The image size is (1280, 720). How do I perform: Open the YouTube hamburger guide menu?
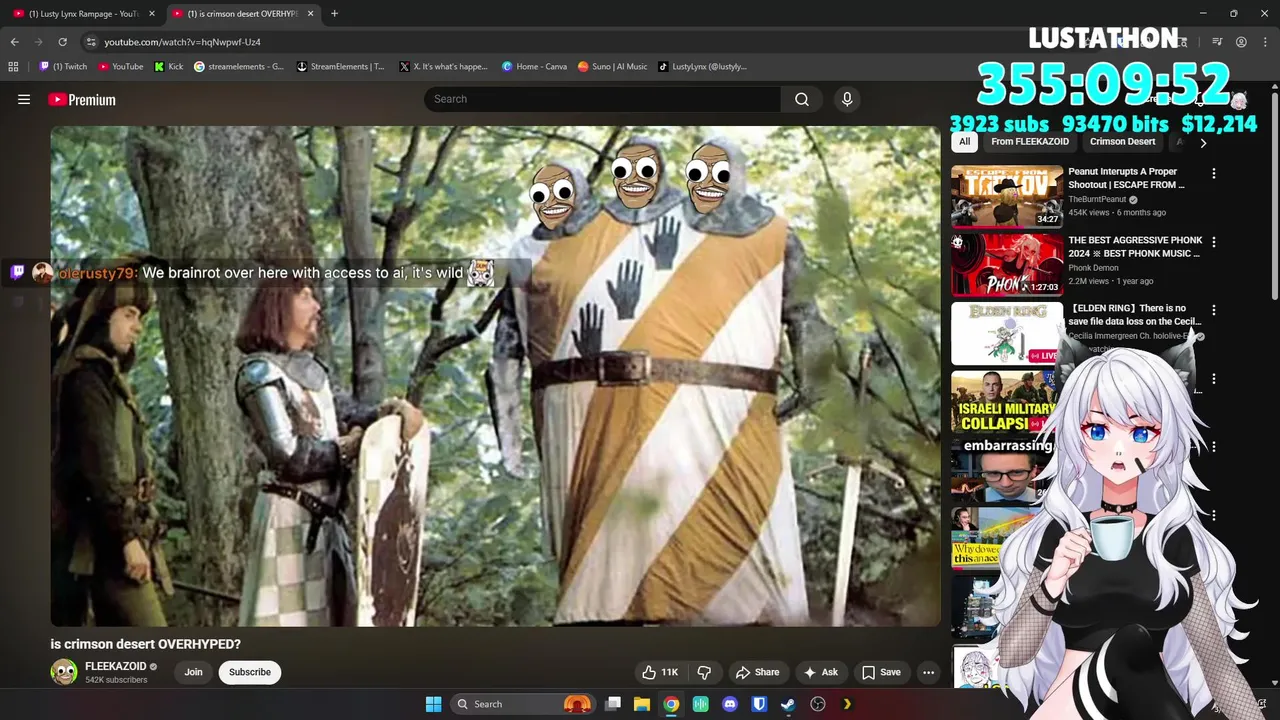click(24, 99)
